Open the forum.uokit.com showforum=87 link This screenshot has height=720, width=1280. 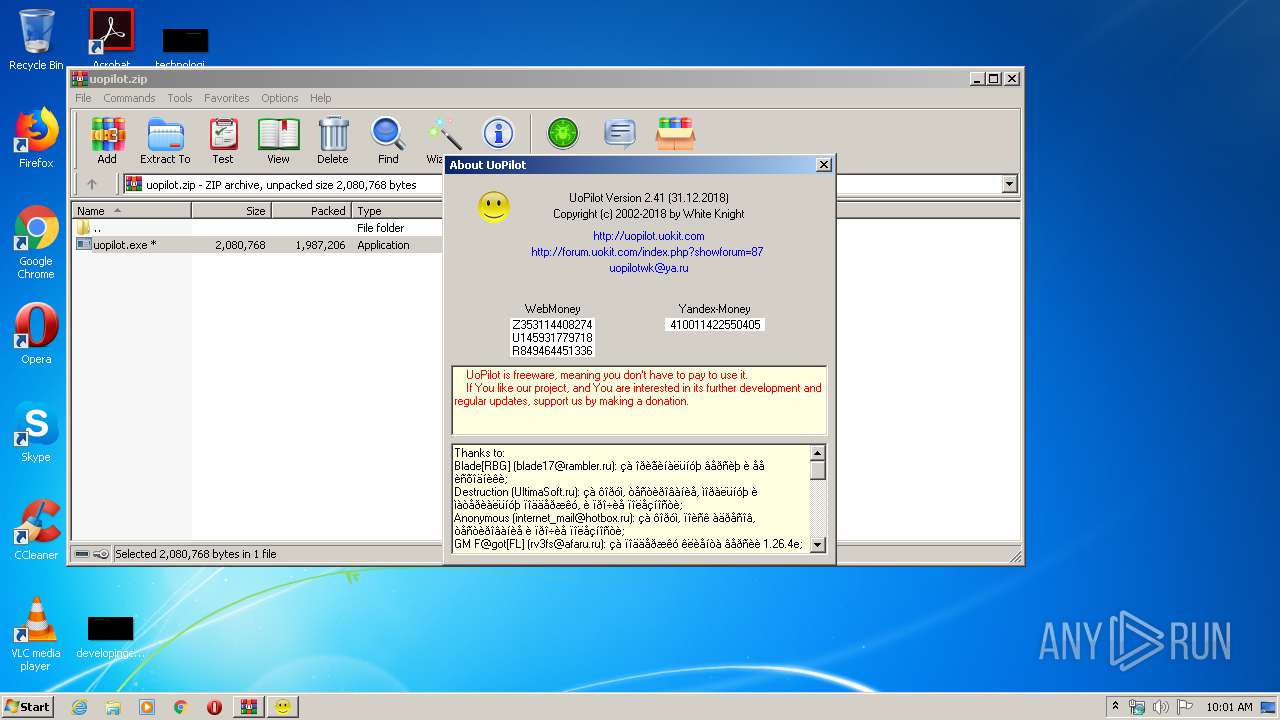(x=647, y=252)
